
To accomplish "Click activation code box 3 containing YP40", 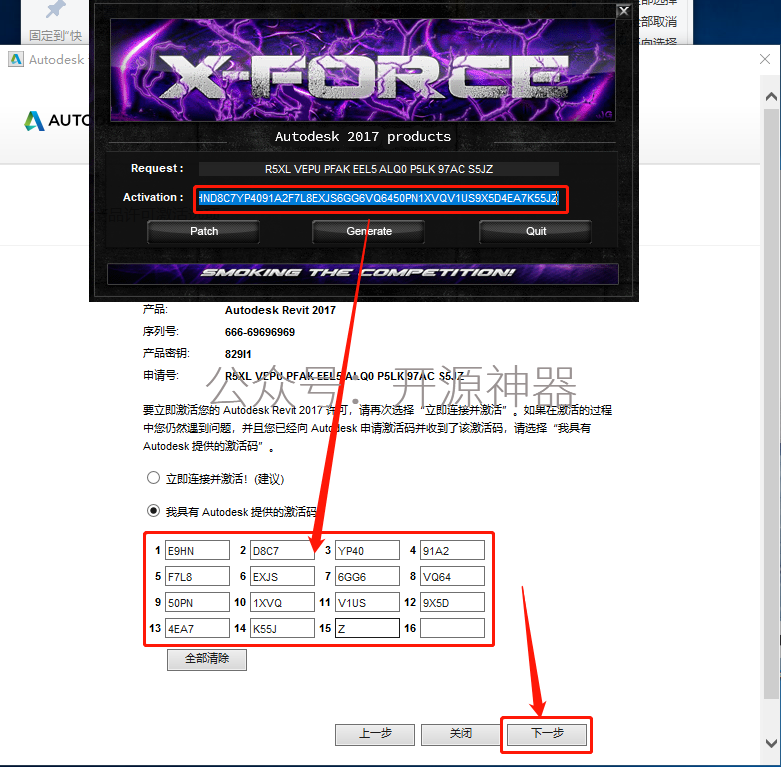I will click(x=367, y=550).
